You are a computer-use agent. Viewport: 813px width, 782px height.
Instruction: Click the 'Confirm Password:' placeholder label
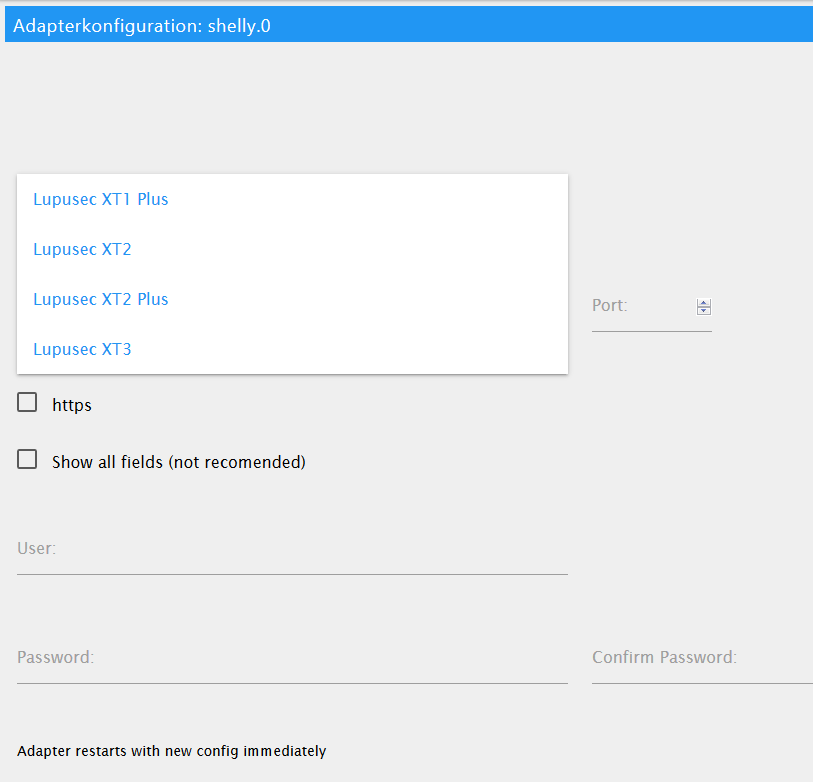click(x=664, y=657)
